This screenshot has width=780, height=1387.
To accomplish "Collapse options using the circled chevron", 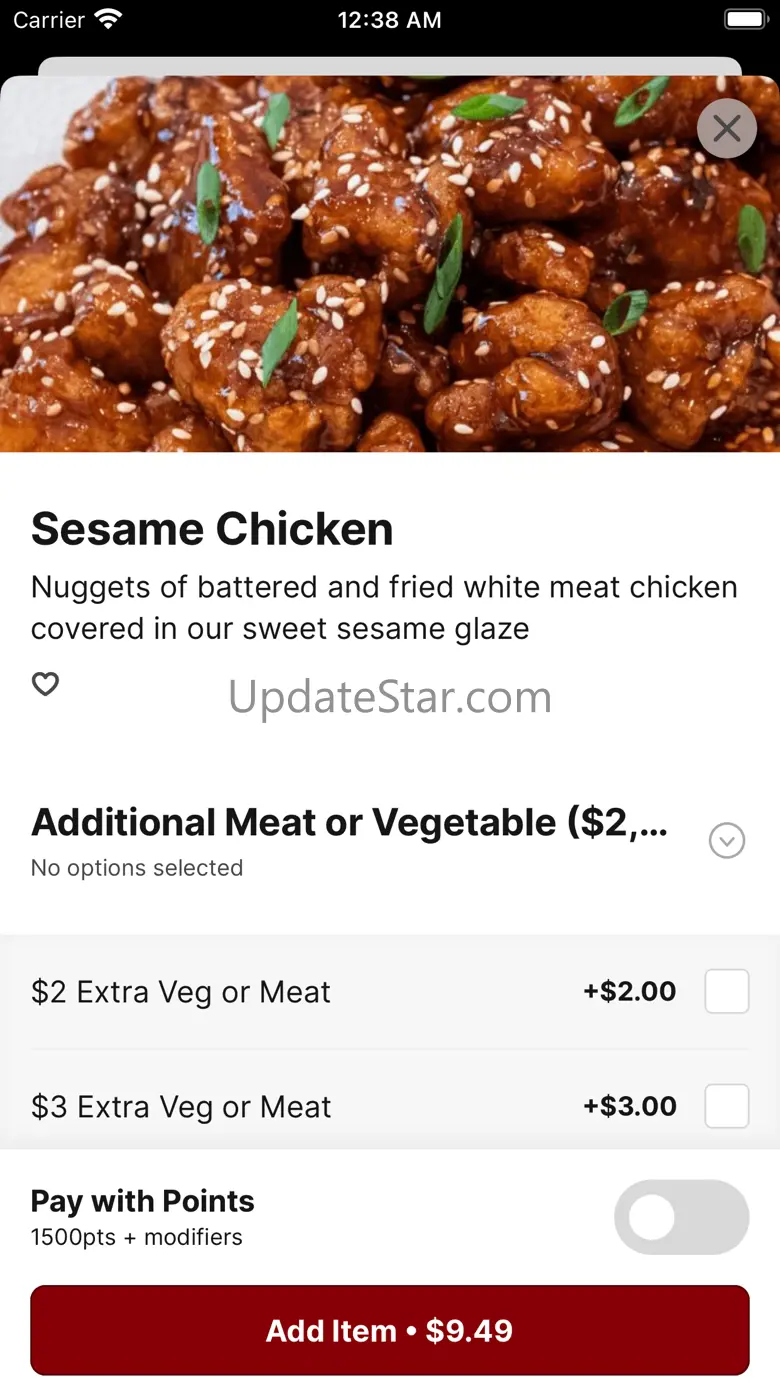I will [x=727, y=841].
